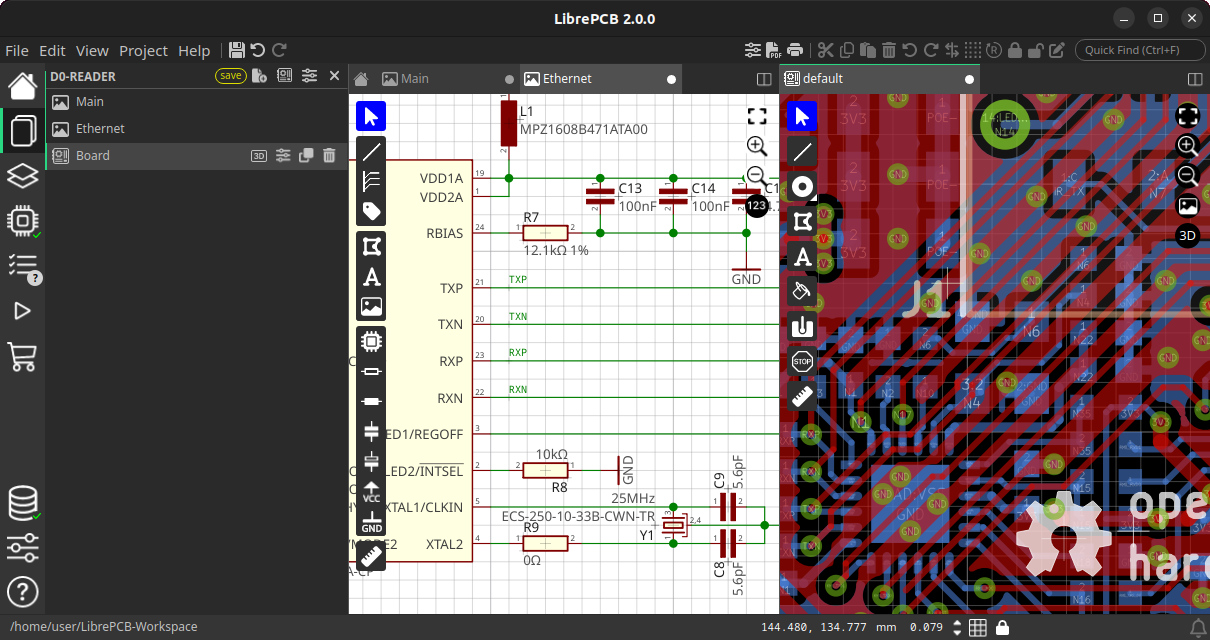Screen dimensions: 1210x640
Task: Insert a GND power symbol
Action: click(x=371, y=521)
